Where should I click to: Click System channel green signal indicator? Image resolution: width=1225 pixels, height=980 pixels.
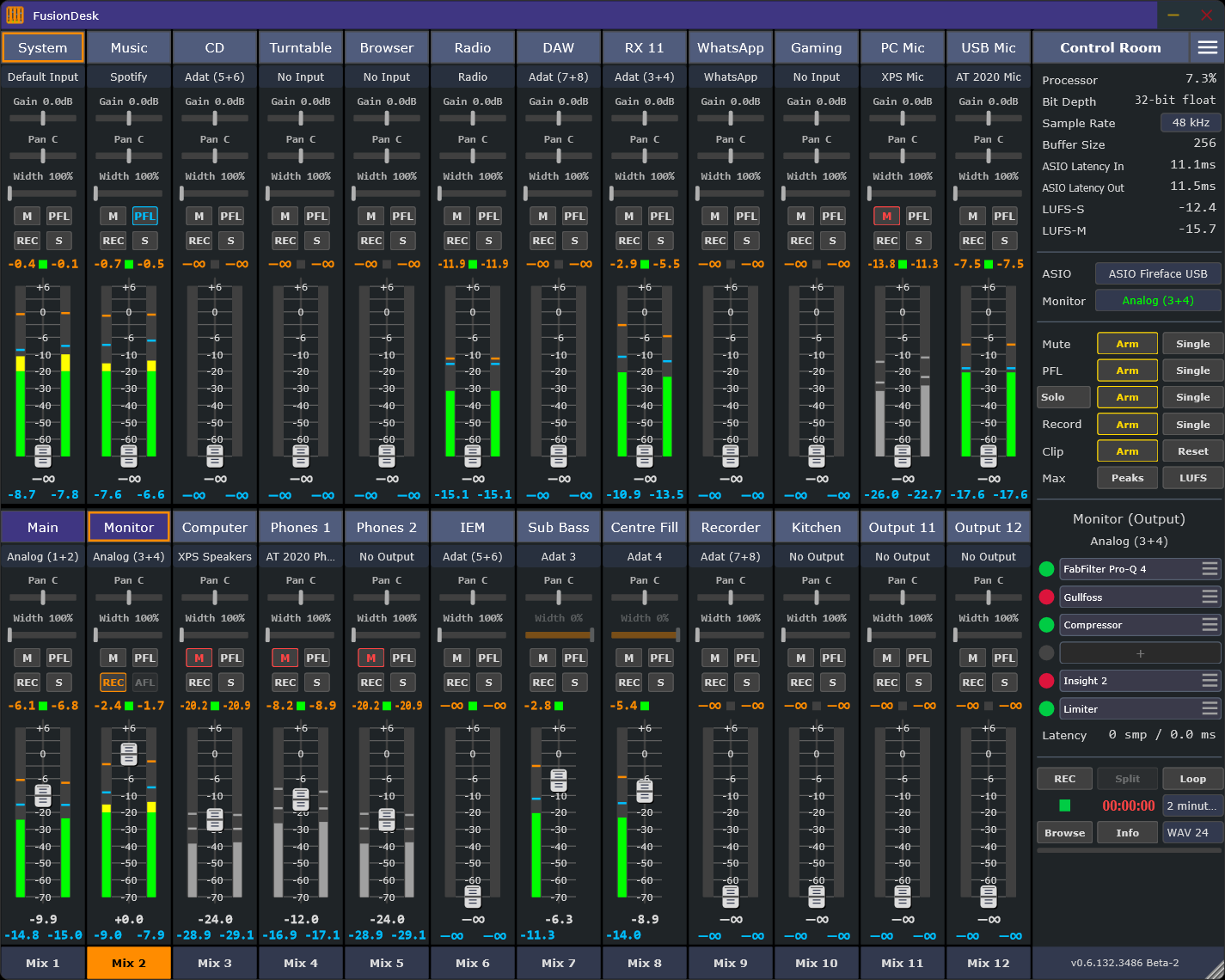coord(43,264)
